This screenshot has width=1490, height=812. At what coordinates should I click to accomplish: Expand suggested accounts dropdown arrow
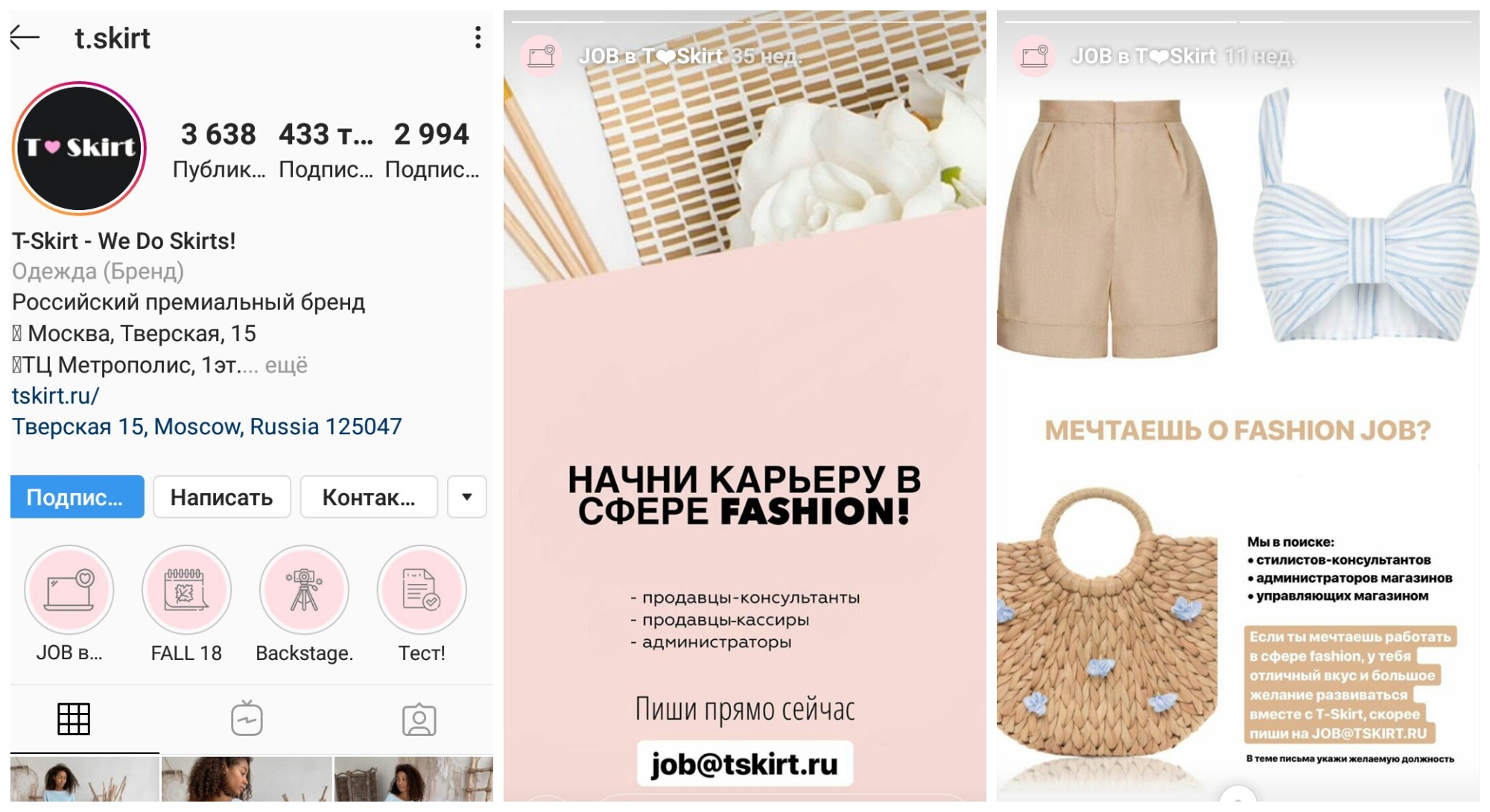(x=467, y=497)
